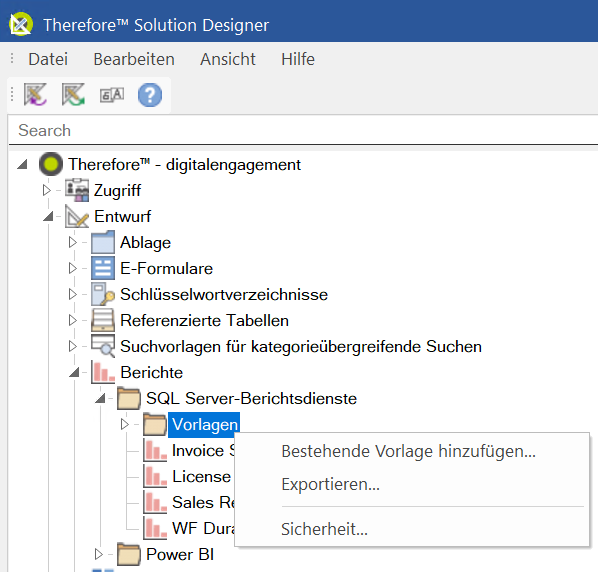Click the toolbar icon with green refresh arrow
The height and width of the screenshot is (572, 598).
[73, 94]
